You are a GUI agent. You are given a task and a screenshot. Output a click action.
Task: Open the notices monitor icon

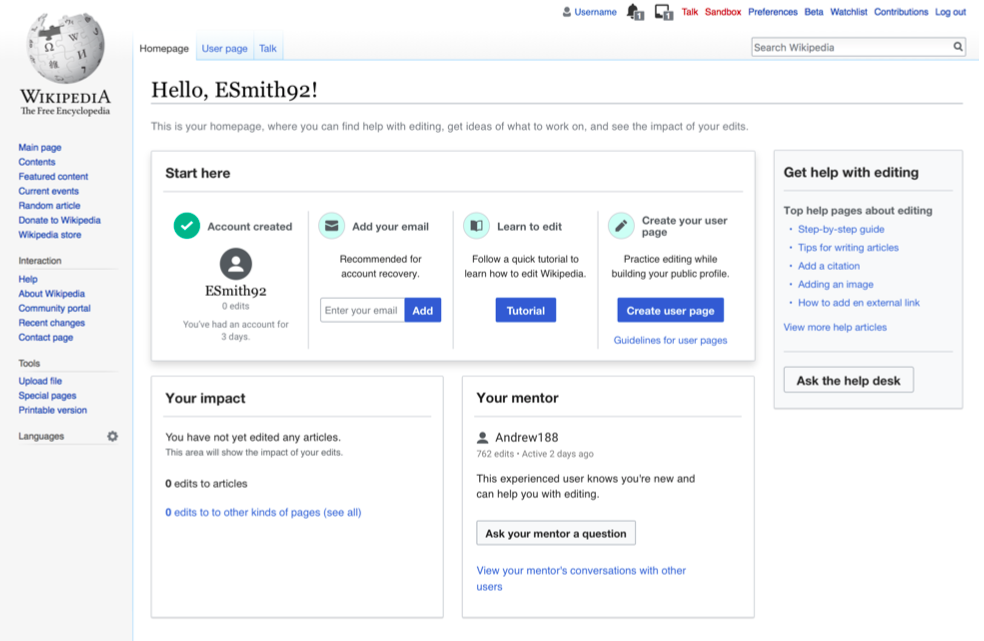coord(664,12)
